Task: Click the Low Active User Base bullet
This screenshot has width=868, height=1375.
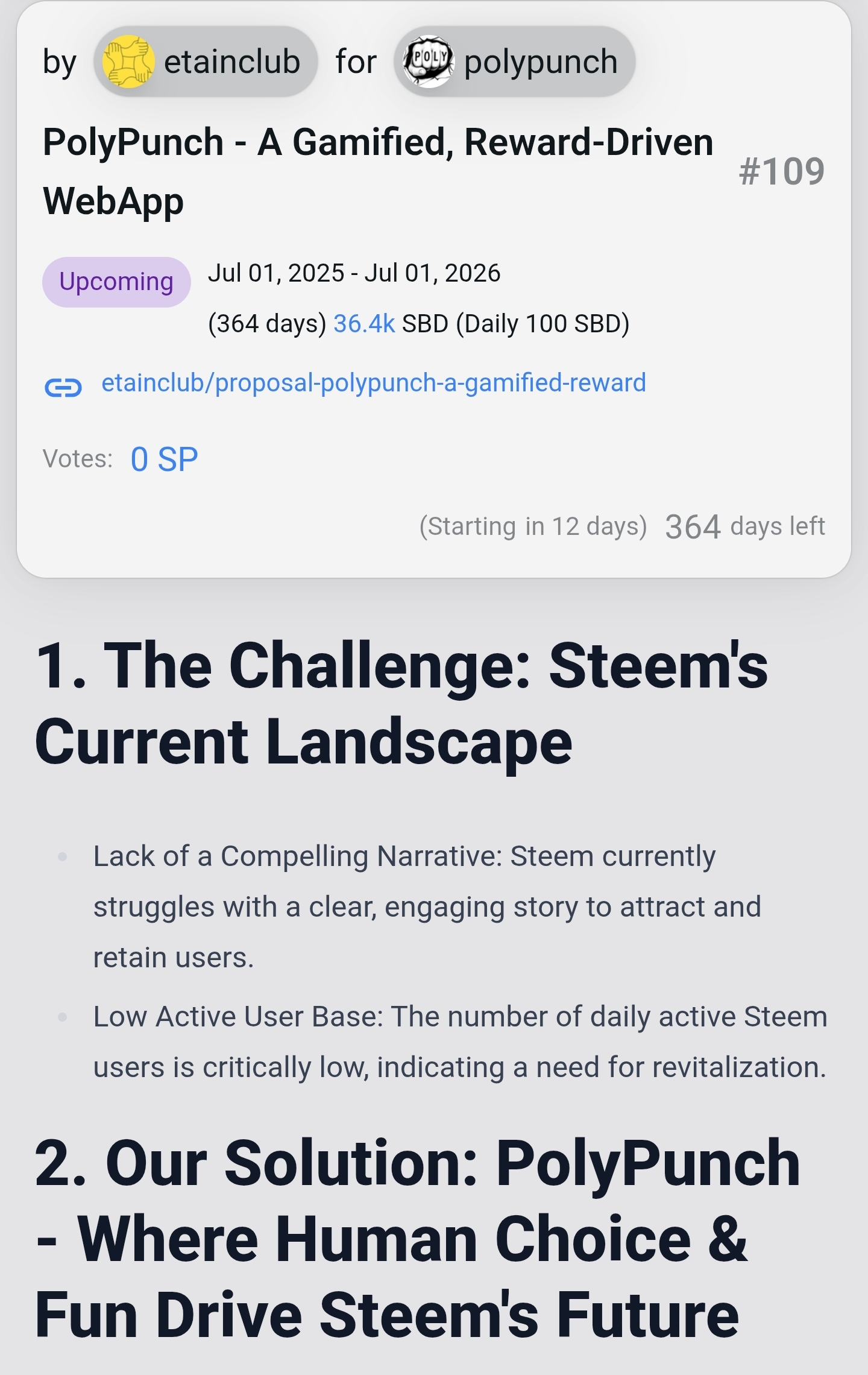Action: point(459,1042)
